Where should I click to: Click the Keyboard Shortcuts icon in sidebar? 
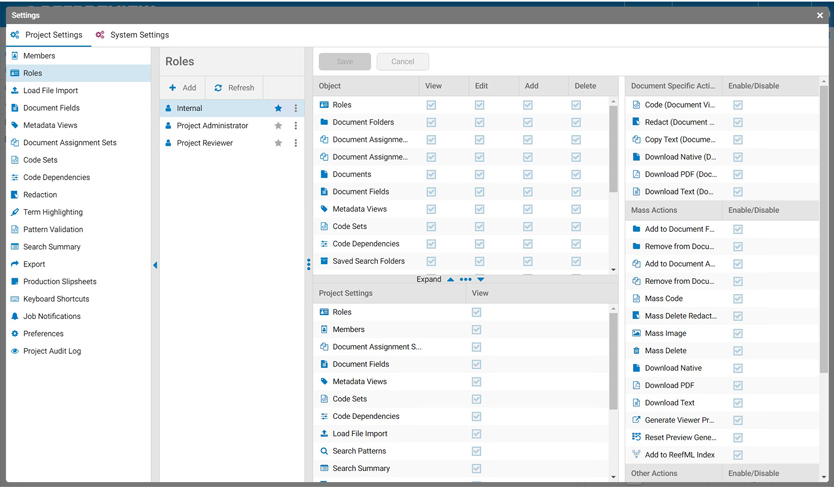coord(15,299)
